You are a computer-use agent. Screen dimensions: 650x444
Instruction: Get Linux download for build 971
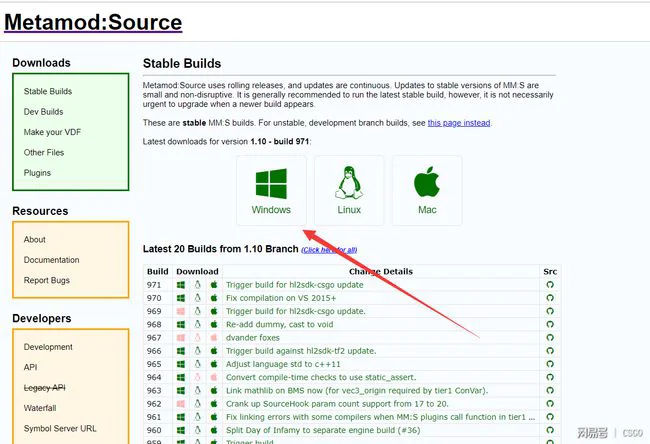coord(197,285)
